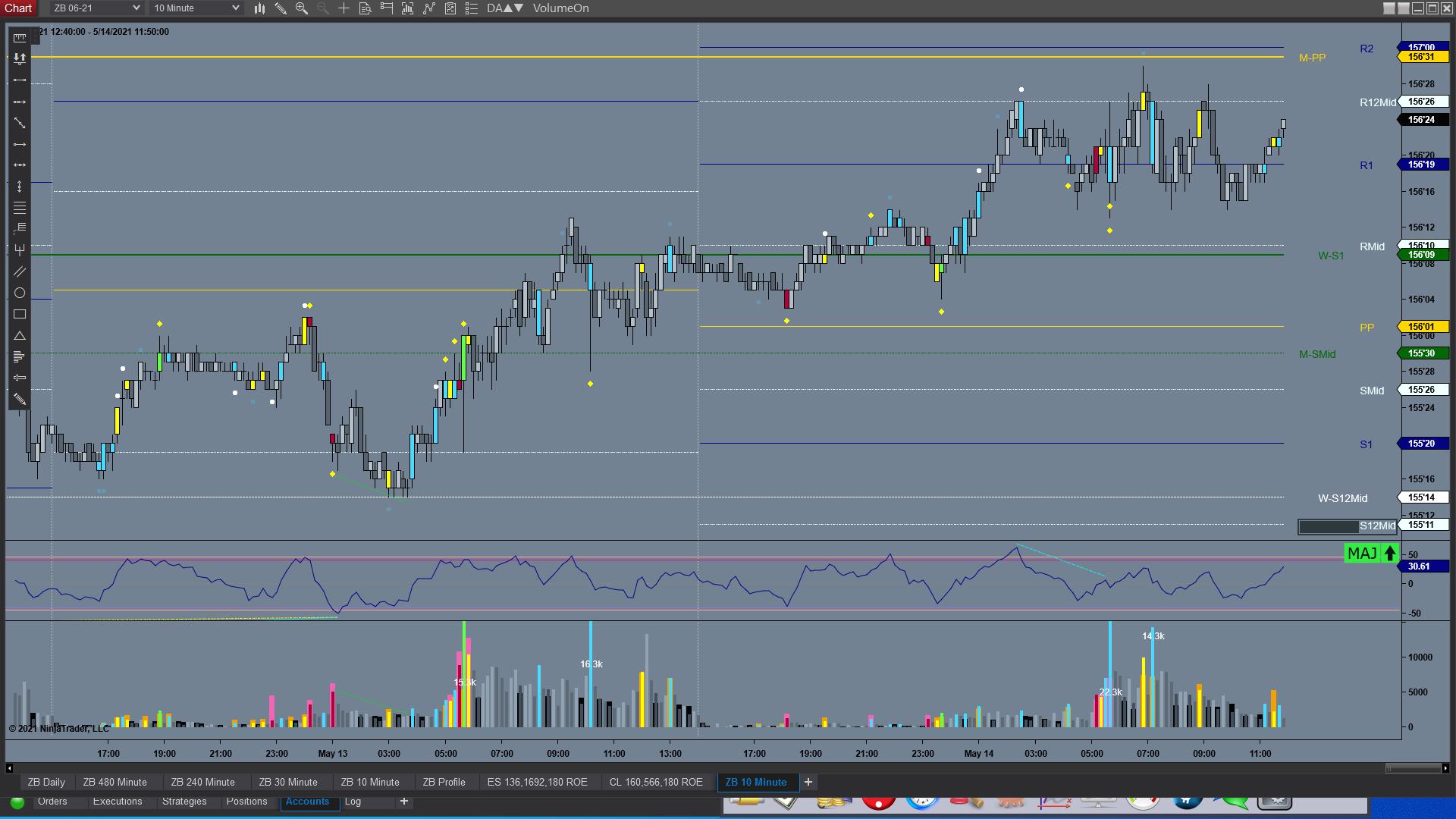Select the crosshair cursor tool
This screenshot has height=819, width=1456.
(x=344, y=8)
